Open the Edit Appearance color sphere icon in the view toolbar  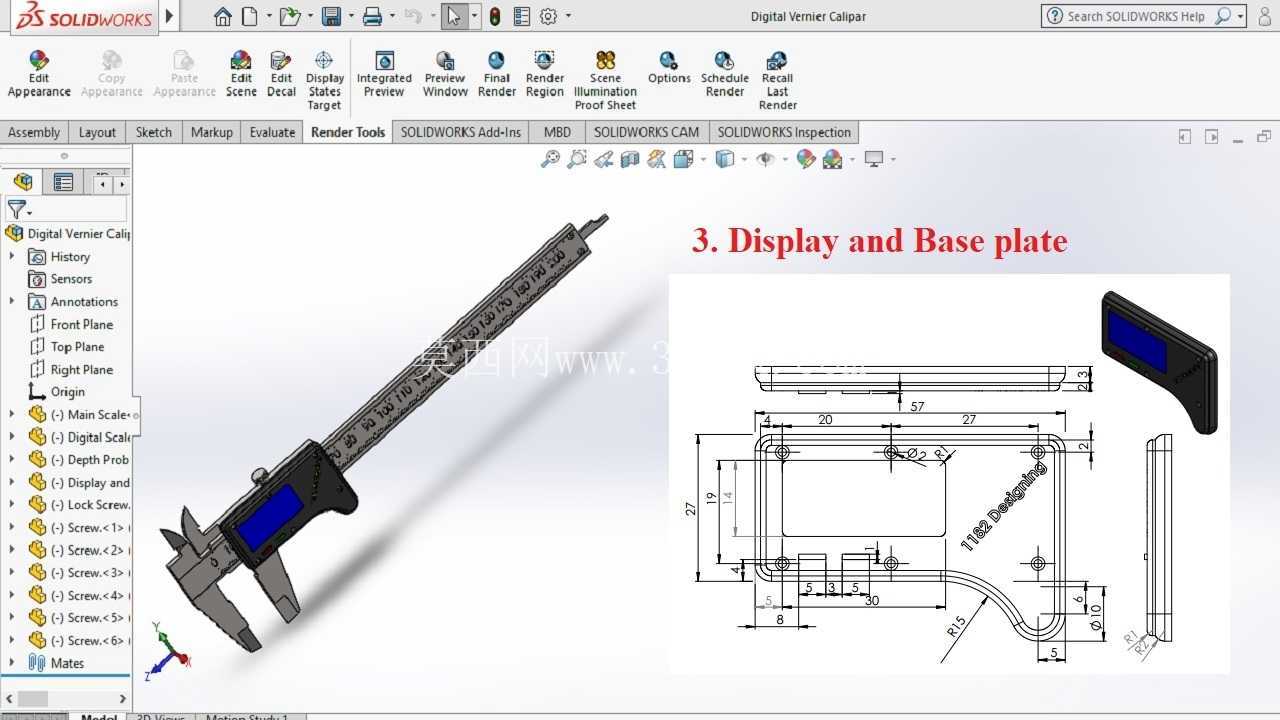(806, 159)
